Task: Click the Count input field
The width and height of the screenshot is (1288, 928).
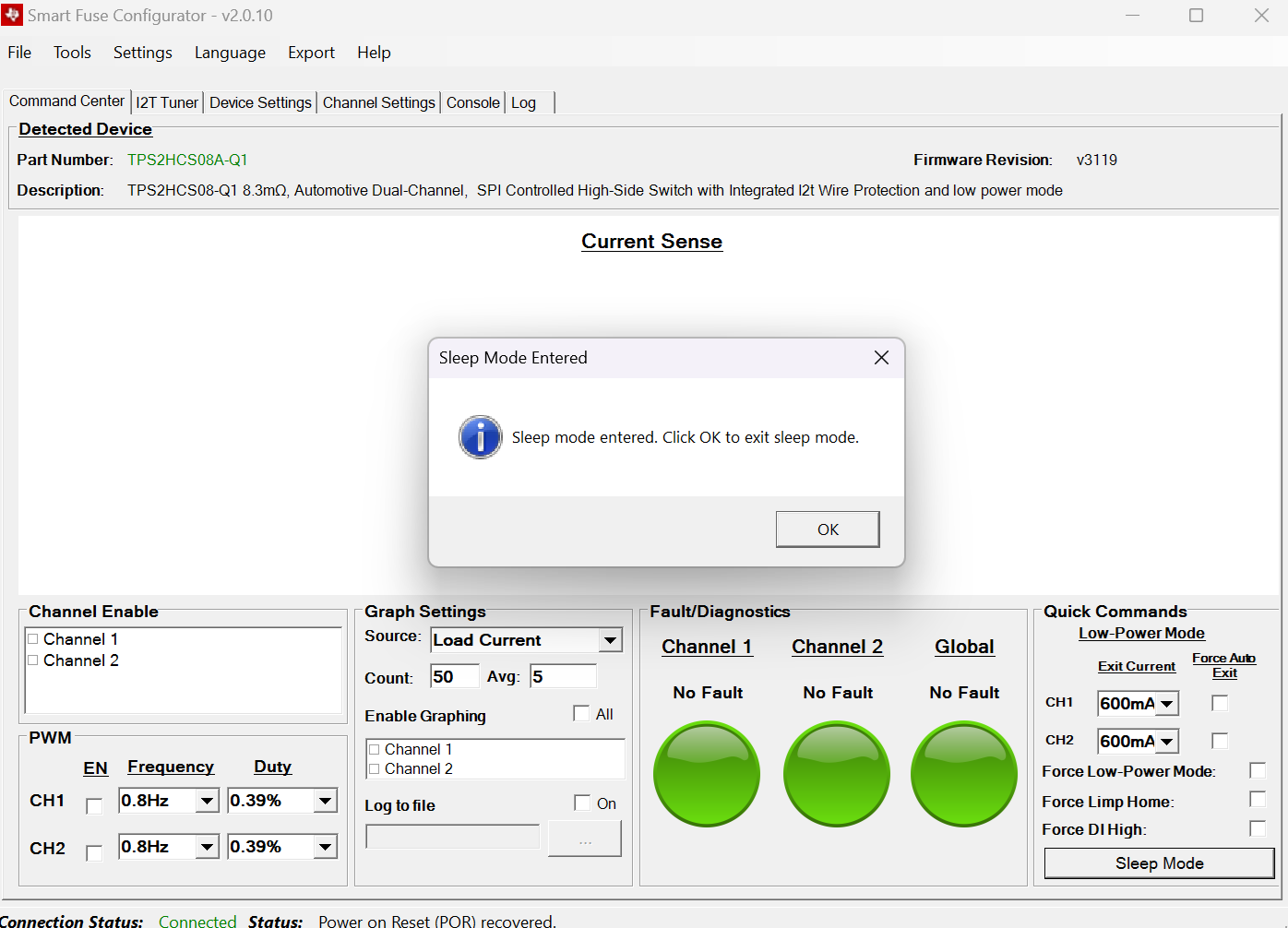Action: coord(455,677)
